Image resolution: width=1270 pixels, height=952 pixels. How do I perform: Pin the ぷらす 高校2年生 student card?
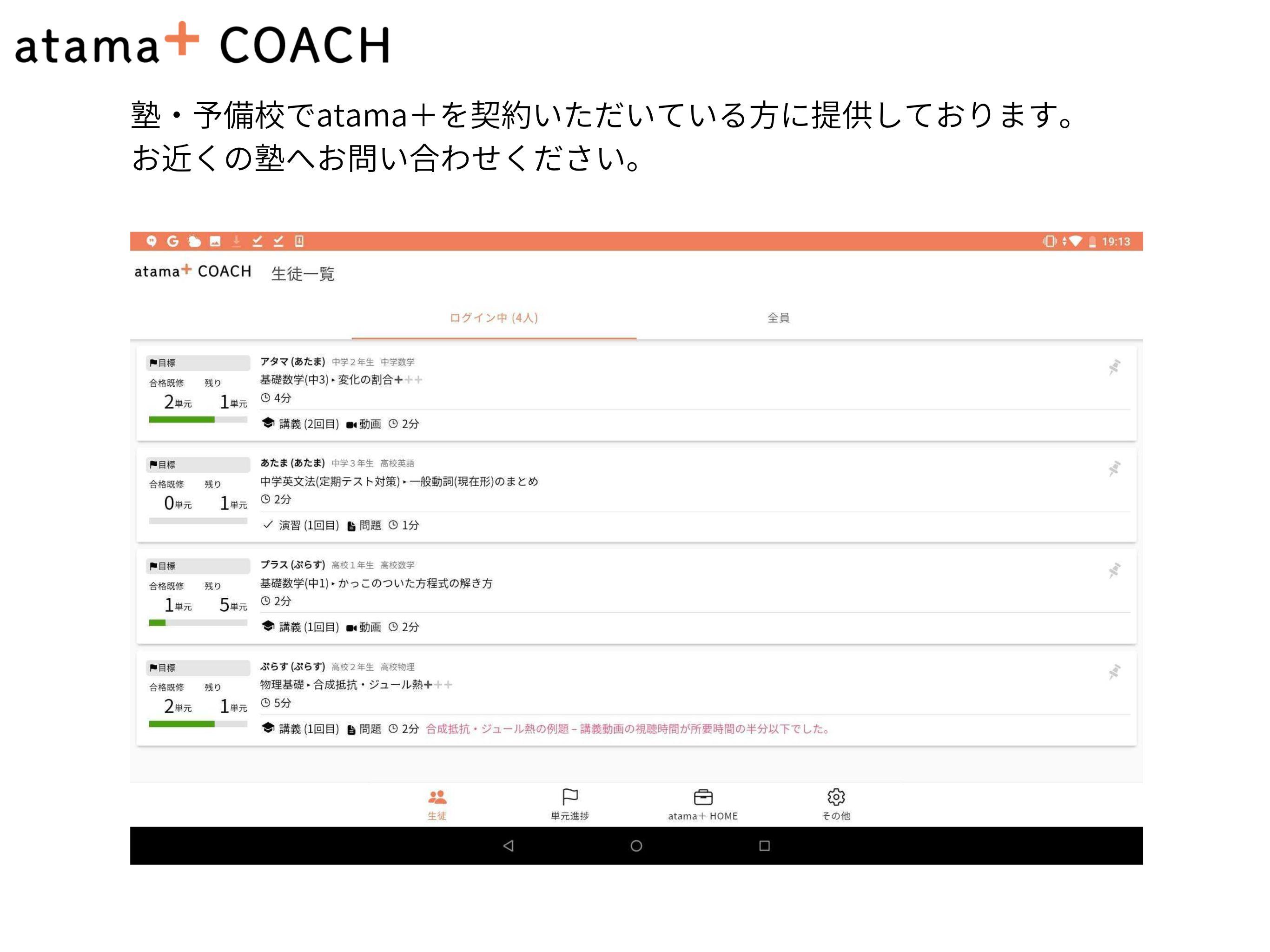pos(1114,672)
